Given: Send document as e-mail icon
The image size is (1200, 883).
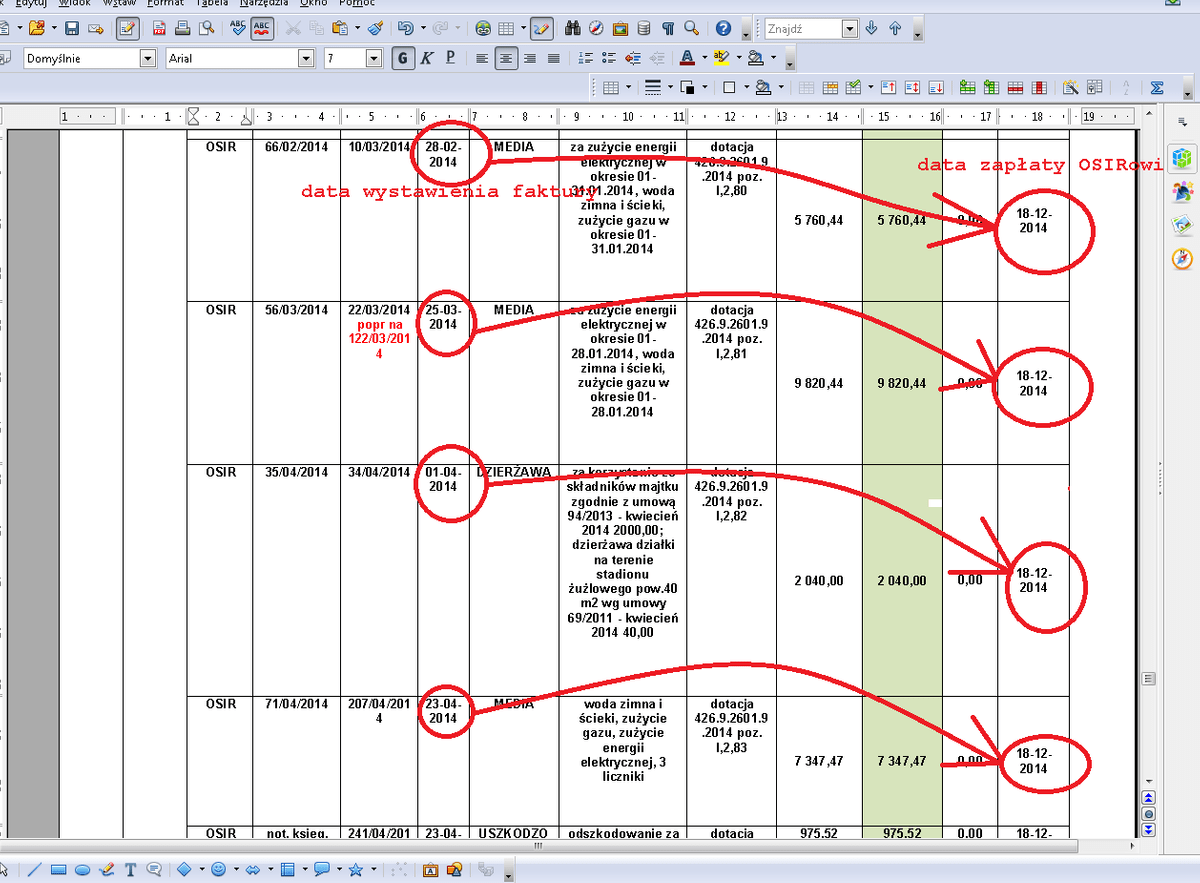Looking at the screenshot, I should click(96, 28).
